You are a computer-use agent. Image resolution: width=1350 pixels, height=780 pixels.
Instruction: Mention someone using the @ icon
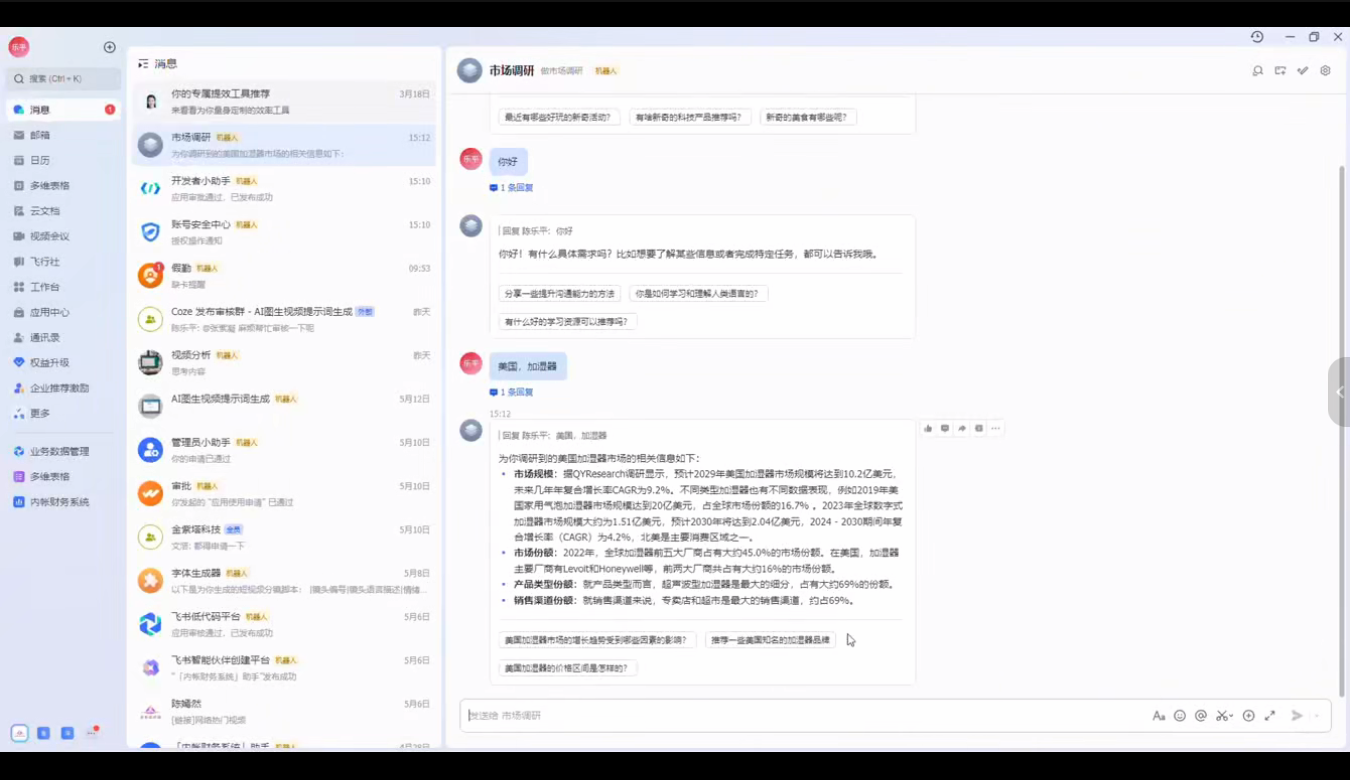click(1200, 716)
